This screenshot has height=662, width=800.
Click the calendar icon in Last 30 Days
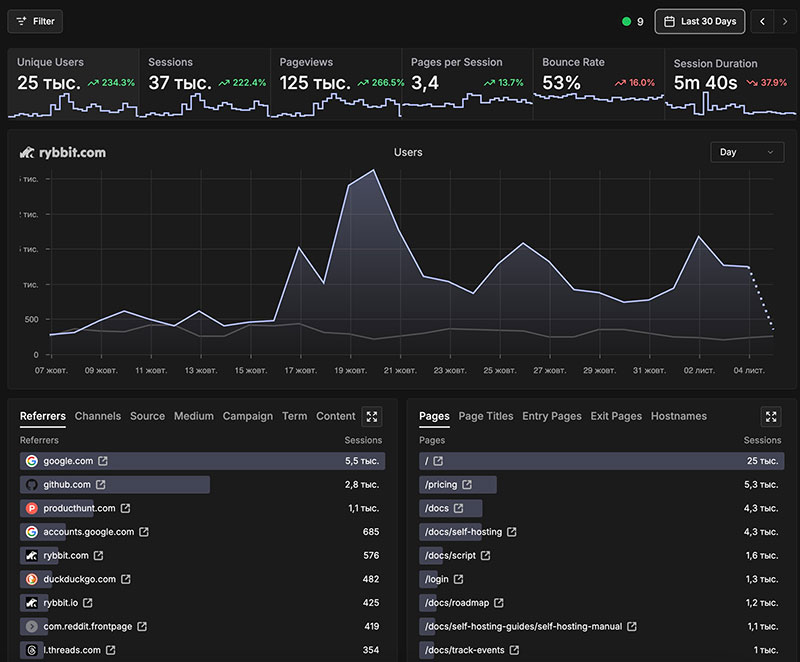coord(669,21)
